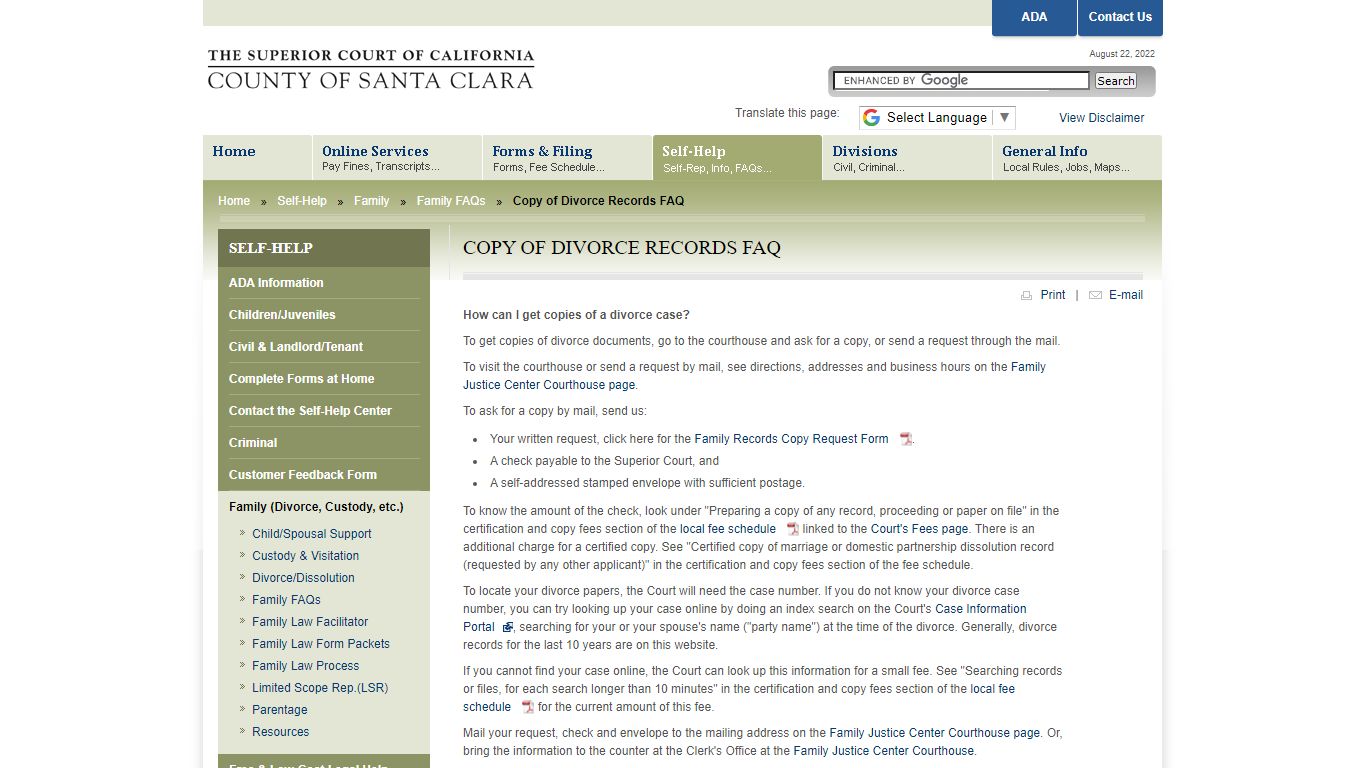Open the Self-Help menu
Viewport: 1366px width, 768px height.
pos(737,158)
